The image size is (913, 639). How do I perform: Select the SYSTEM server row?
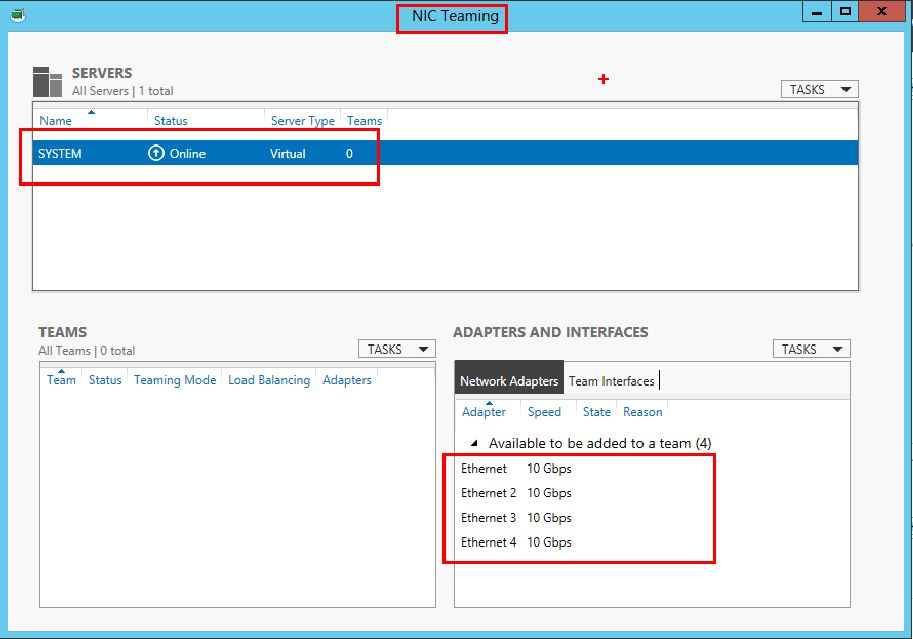tap(60, 154)
